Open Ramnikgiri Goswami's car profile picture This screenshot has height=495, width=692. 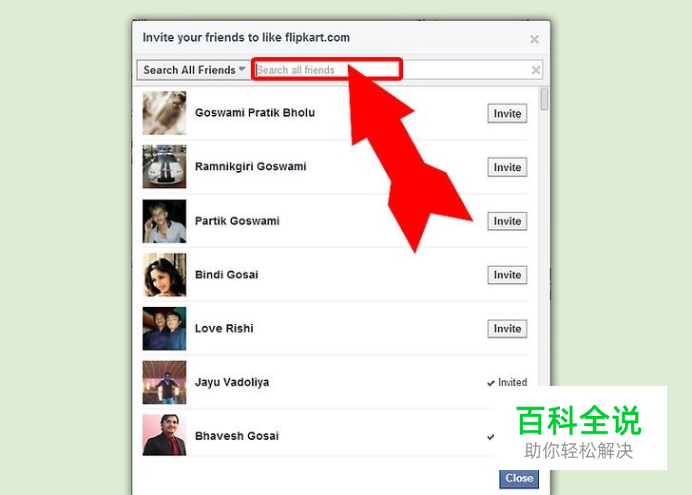[x=164, y=167]
